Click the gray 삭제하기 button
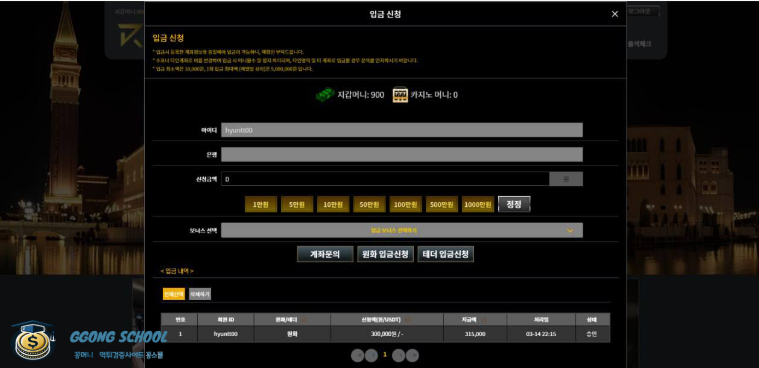 (x=200, y=294)
